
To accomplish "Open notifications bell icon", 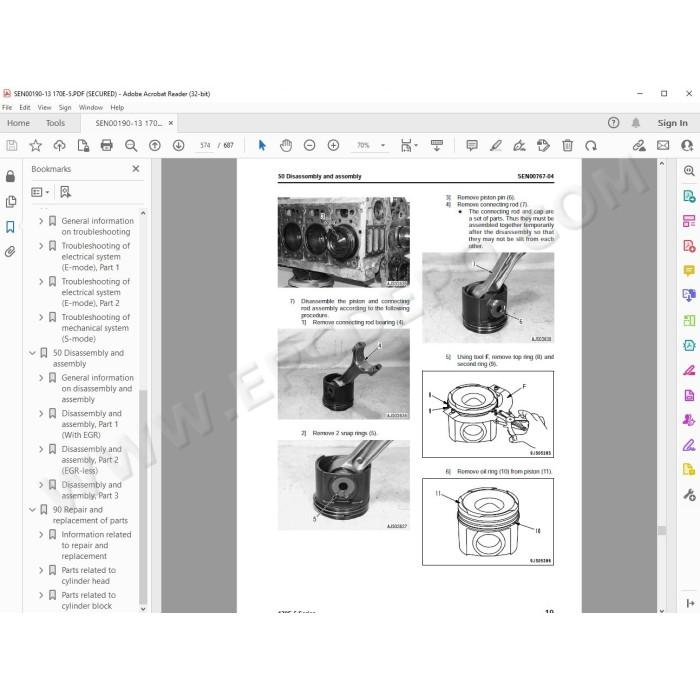I will [x=636, y=123].
